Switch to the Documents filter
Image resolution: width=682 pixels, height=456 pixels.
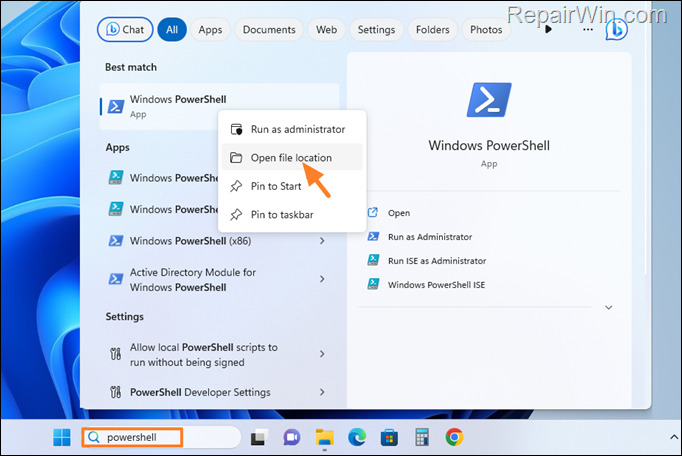[269, 30]
